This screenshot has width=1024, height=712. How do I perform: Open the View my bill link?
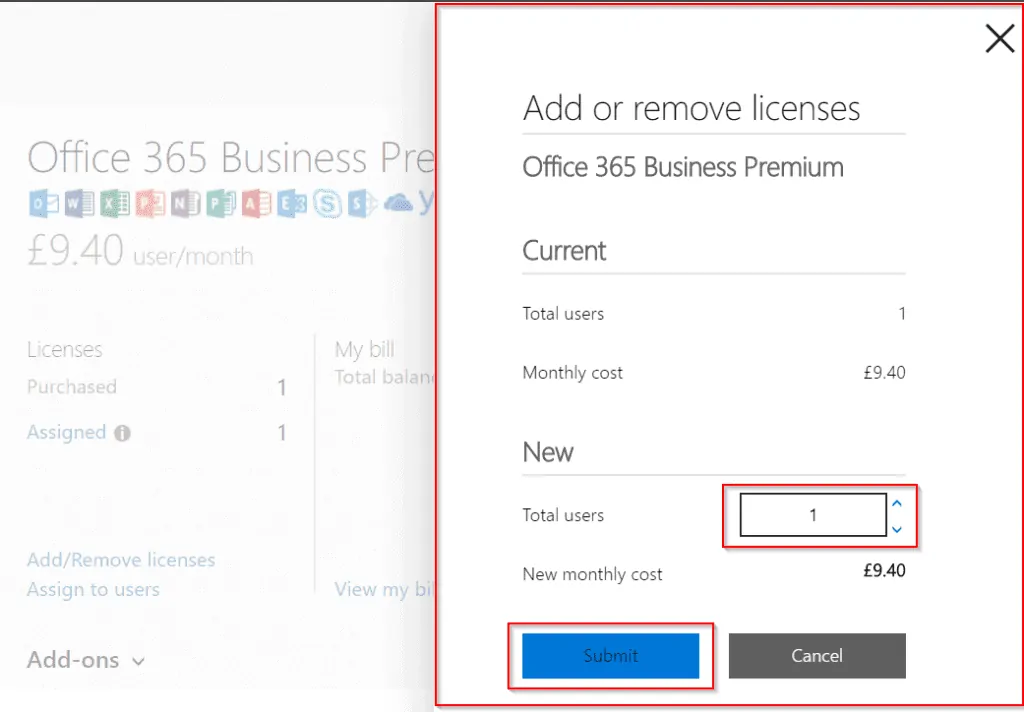[x=384, y=589]
